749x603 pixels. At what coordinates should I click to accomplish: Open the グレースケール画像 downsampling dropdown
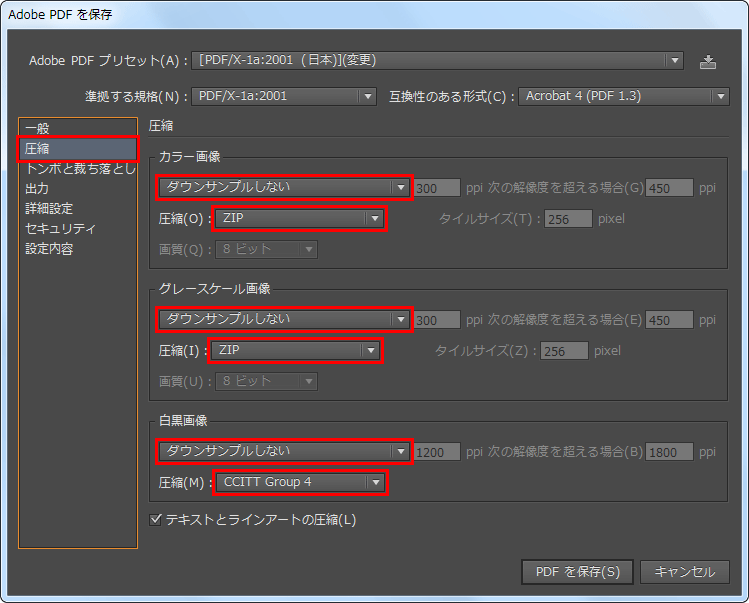tap(284, 320)
